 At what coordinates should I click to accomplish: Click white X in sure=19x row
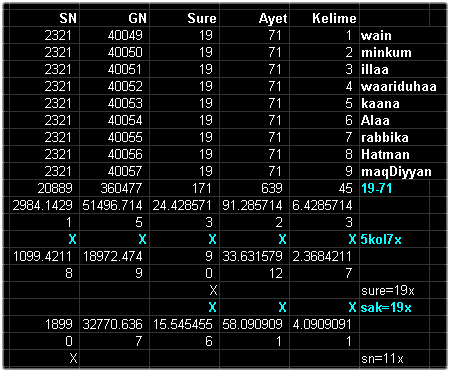213,291
